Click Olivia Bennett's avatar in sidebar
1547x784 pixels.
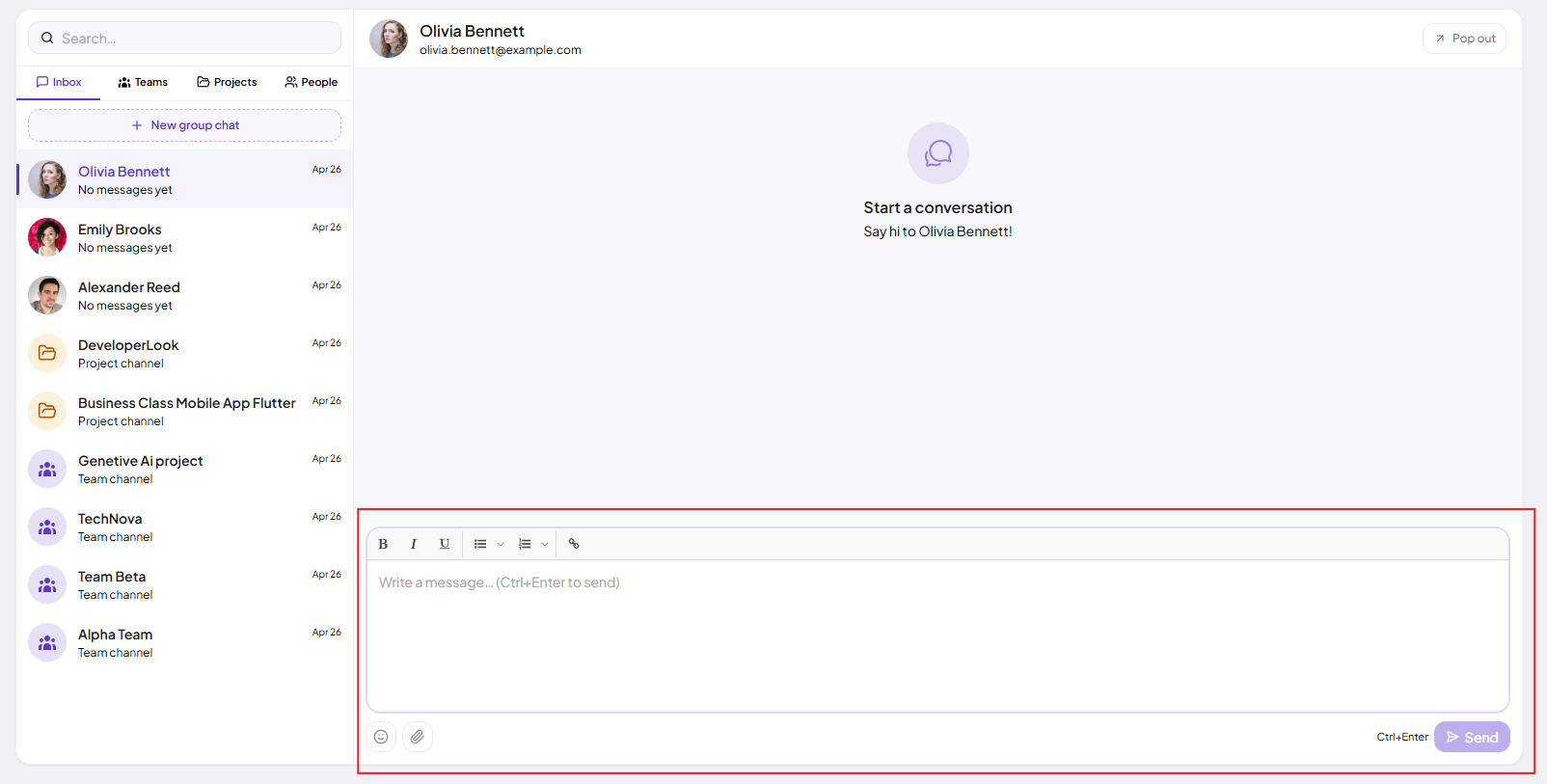pyautogui.click(x=47, y=179)
